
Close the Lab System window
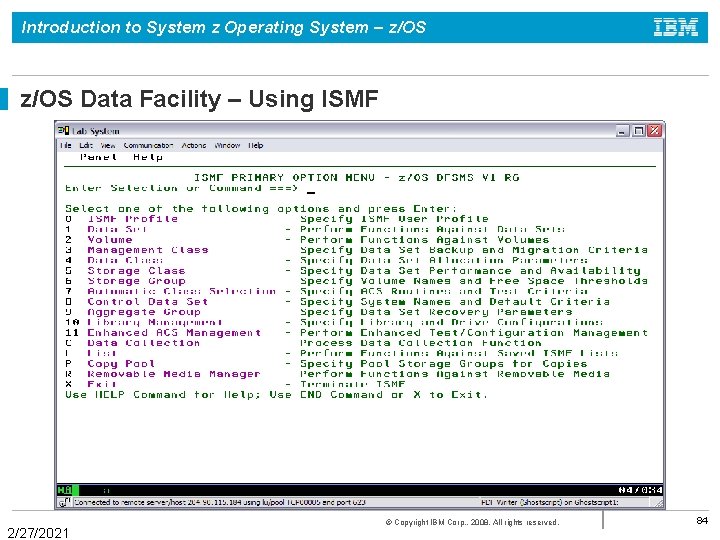[654, 131]
